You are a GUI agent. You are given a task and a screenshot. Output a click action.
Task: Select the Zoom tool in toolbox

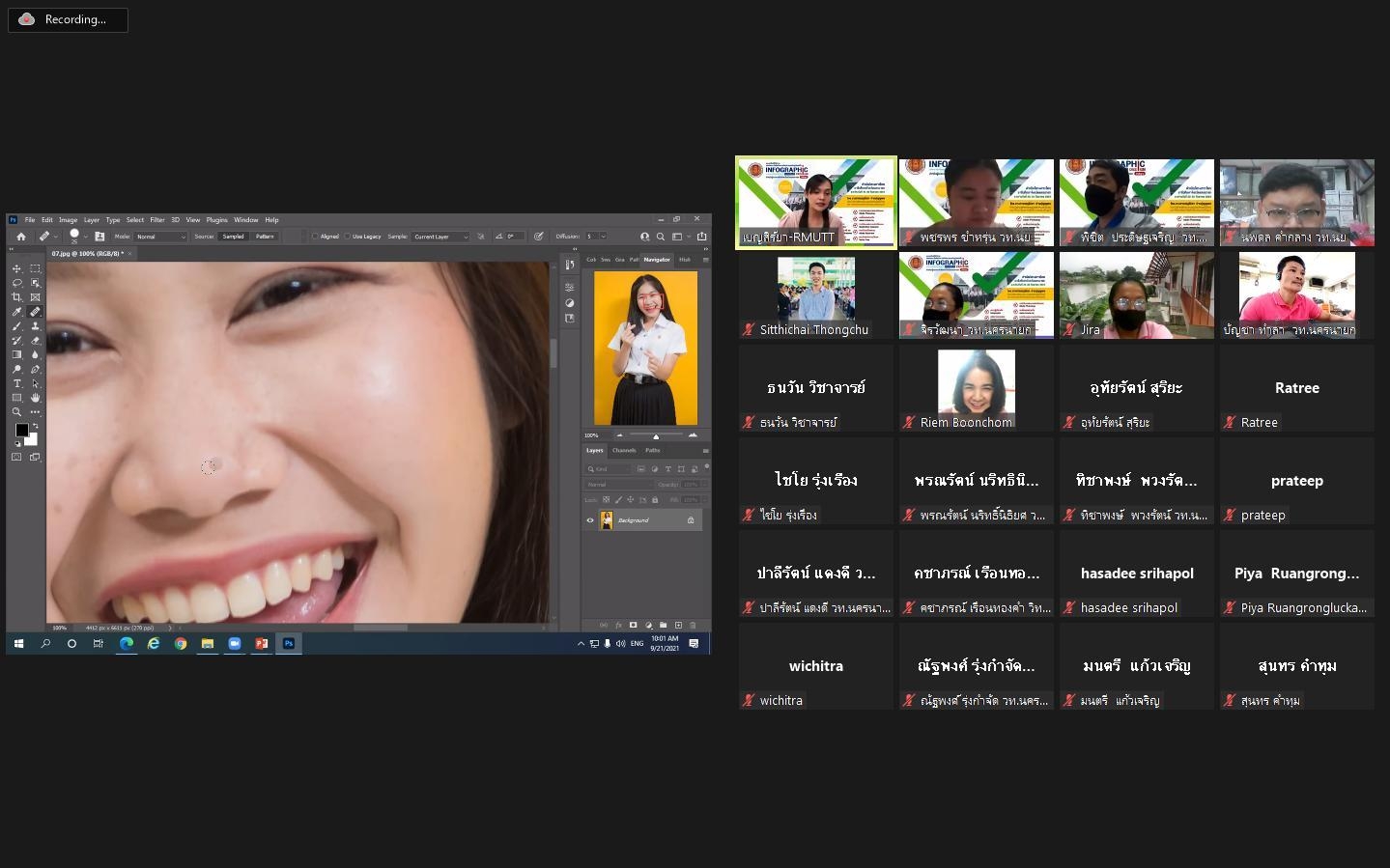(x=16, y=411)
